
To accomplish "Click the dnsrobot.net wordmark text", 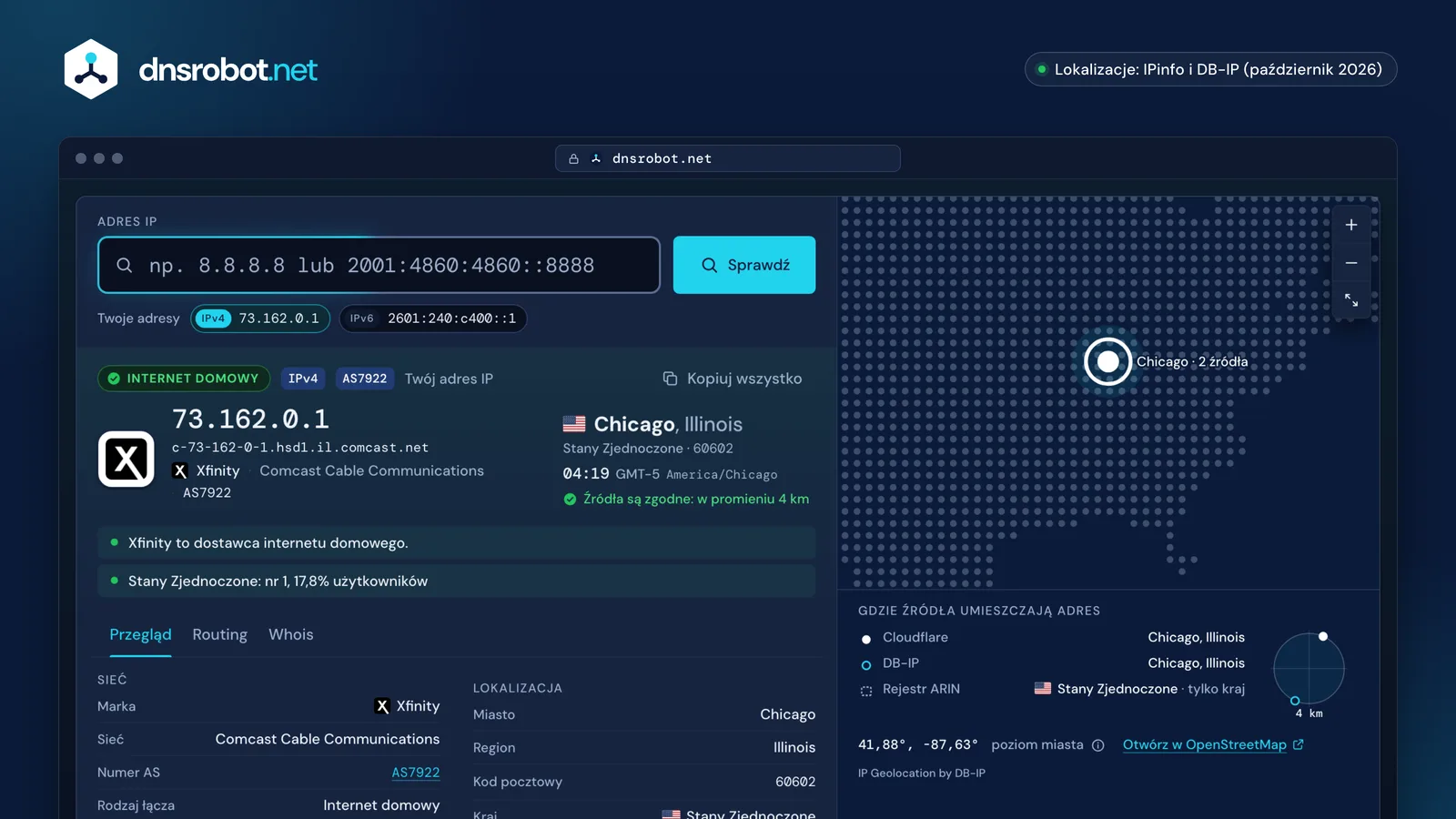I will coord(227,70).
